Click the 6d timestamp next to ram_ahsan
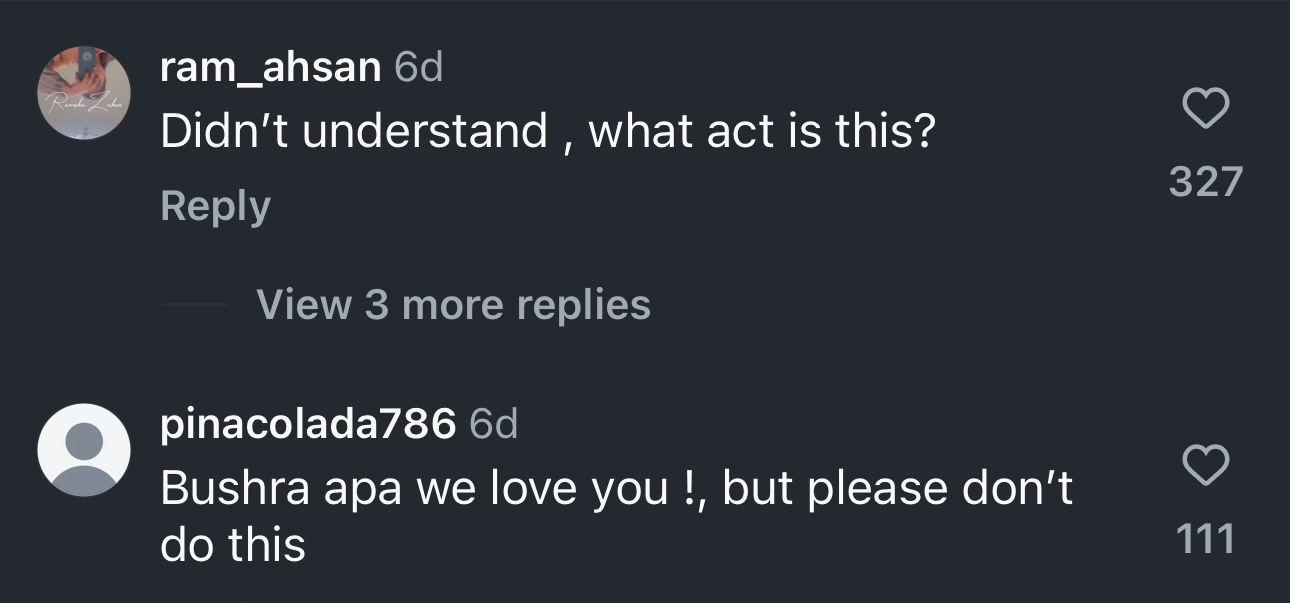 (x=419, y=68)
